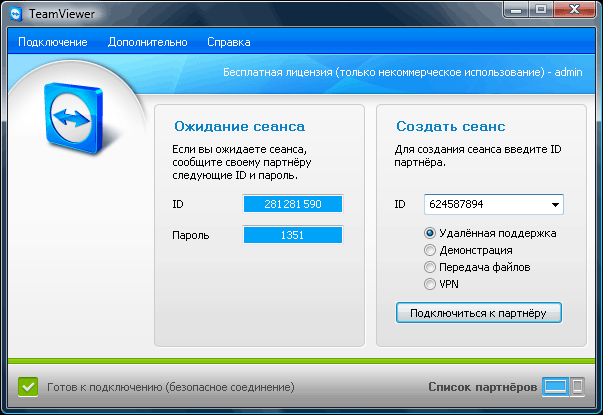This screenshot has width=603, height=415.
Task: Click the green ready status checkmark icon
Action: click(x=28, y=387)
